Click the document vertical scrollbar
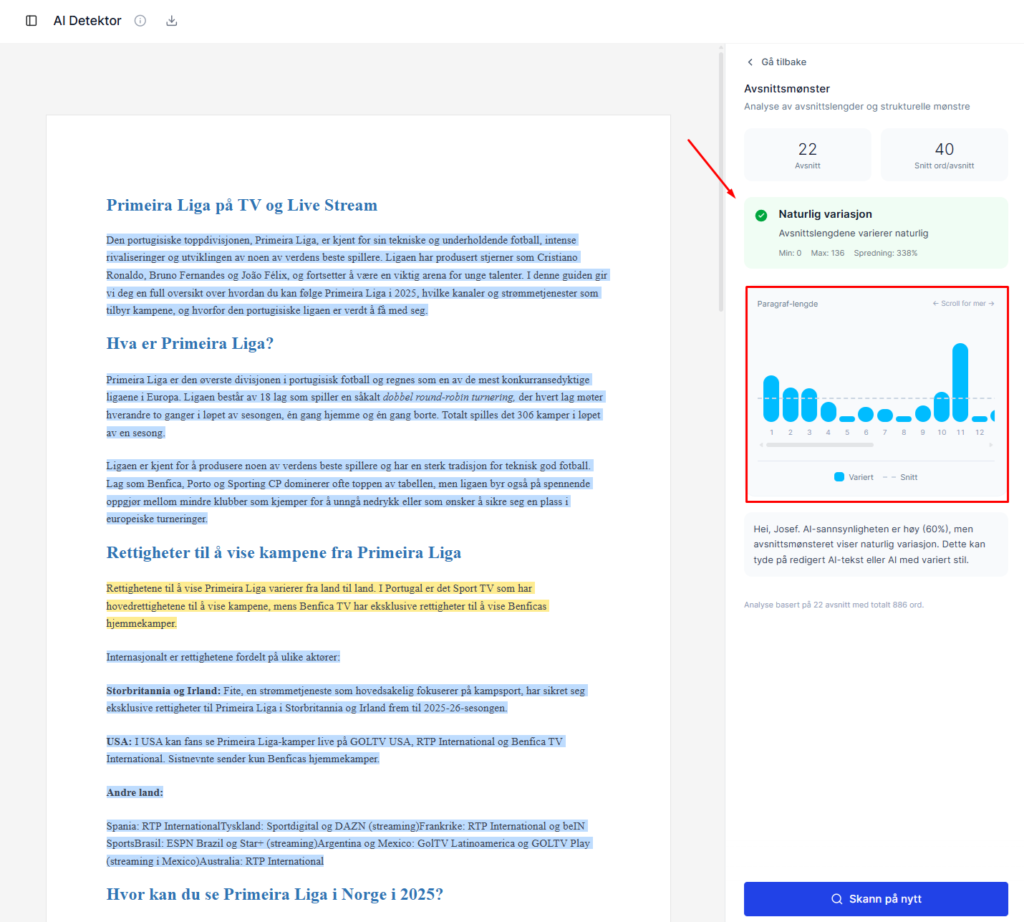 point(720,180)
